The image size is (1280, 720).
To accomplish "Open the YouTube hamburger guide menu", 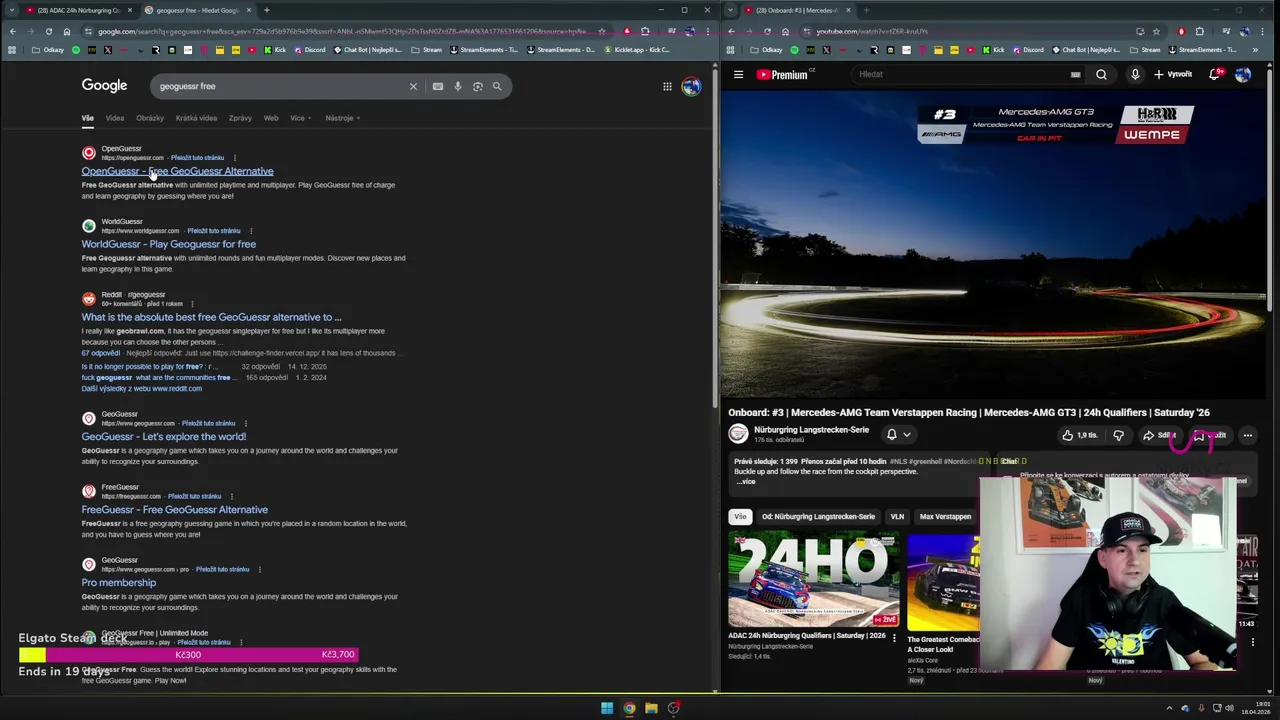I will point(738,74).
